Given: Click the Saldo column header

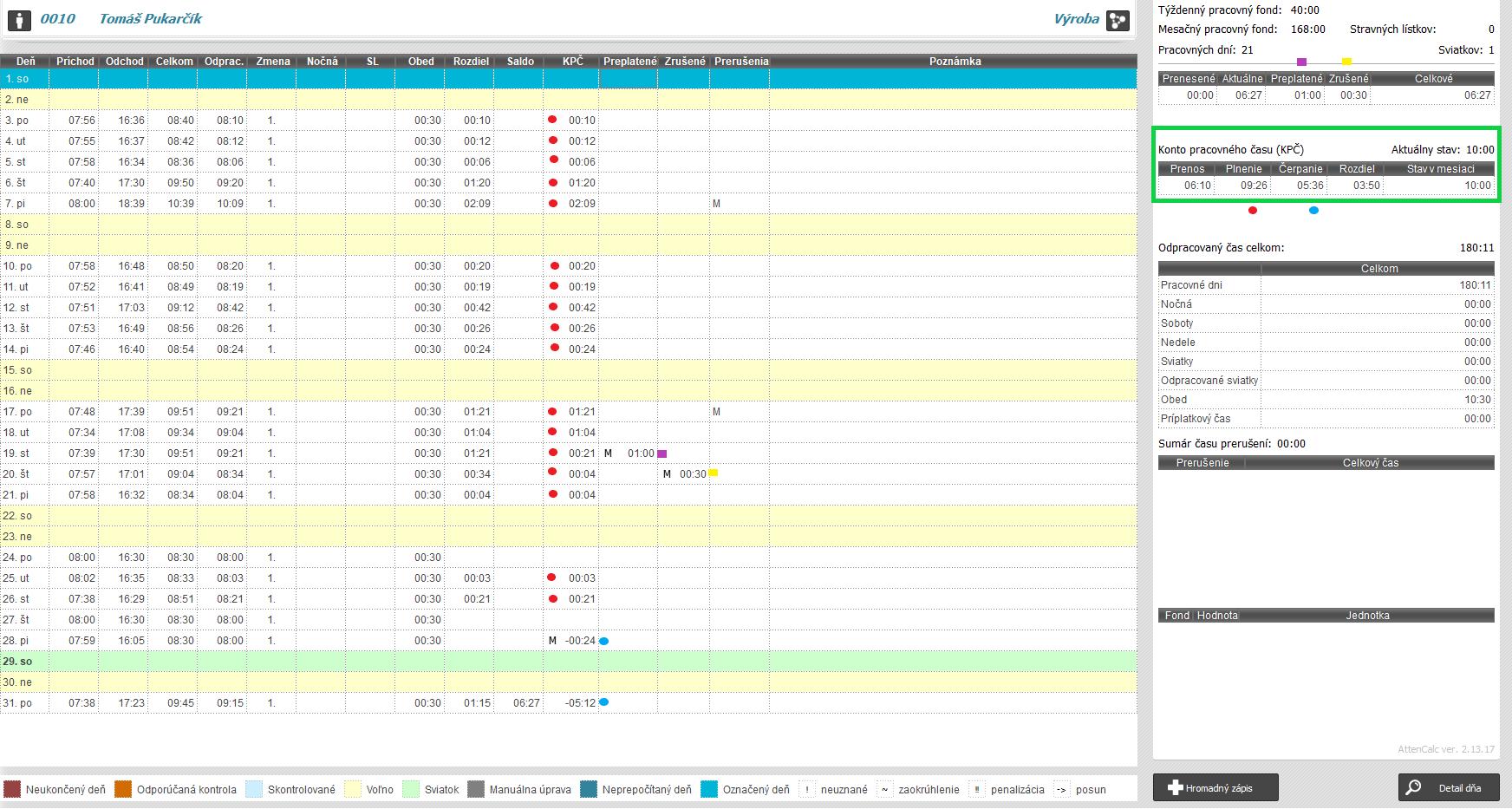Looking at the screenshot, I should pyautogui.click(x=520, y=62).
